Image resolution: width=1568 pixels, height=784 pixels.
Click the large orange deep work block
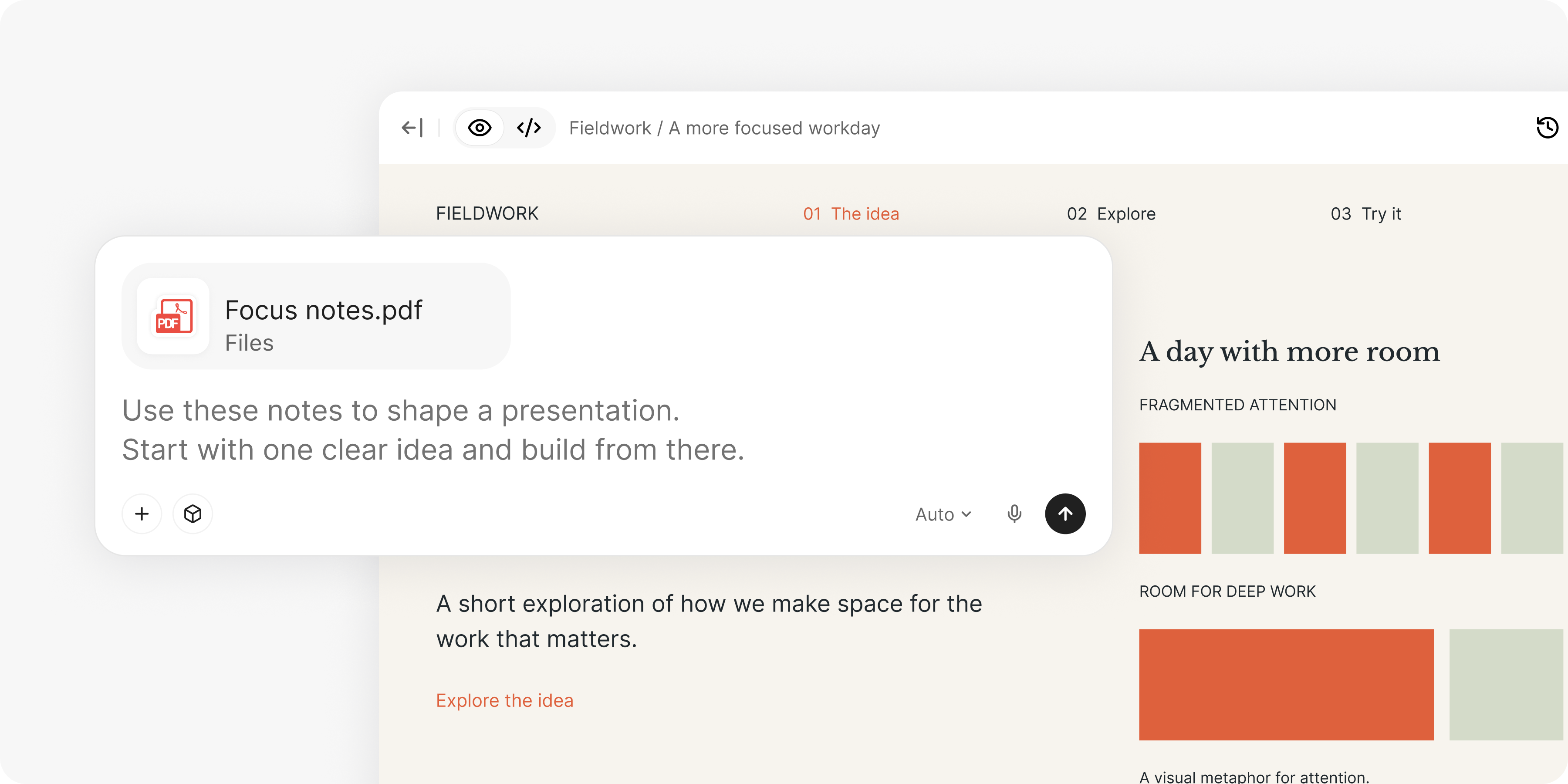point(1286,685)
